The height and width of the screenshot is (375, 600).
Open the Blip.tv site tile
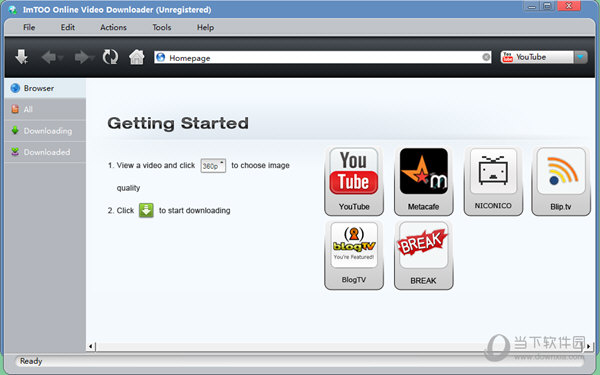point(561,181)
